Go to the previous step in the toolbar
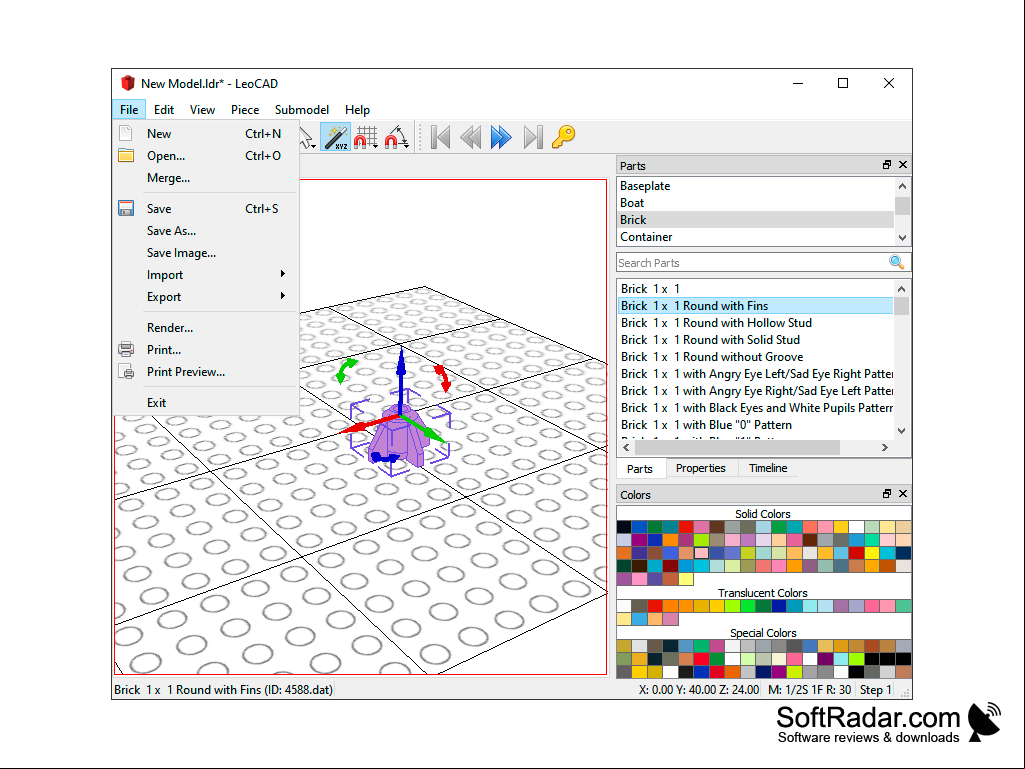The width and height of the screenshot is (1025, 769). coord(471,137)
